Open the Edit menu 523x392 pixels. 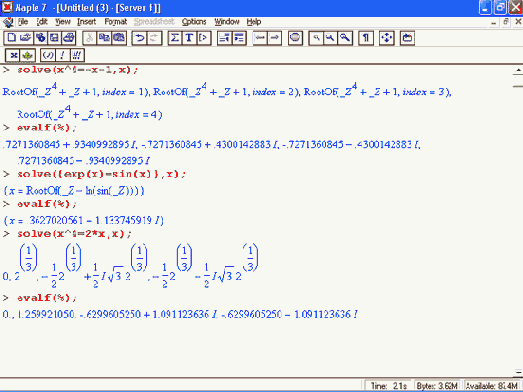coord(42,22)
